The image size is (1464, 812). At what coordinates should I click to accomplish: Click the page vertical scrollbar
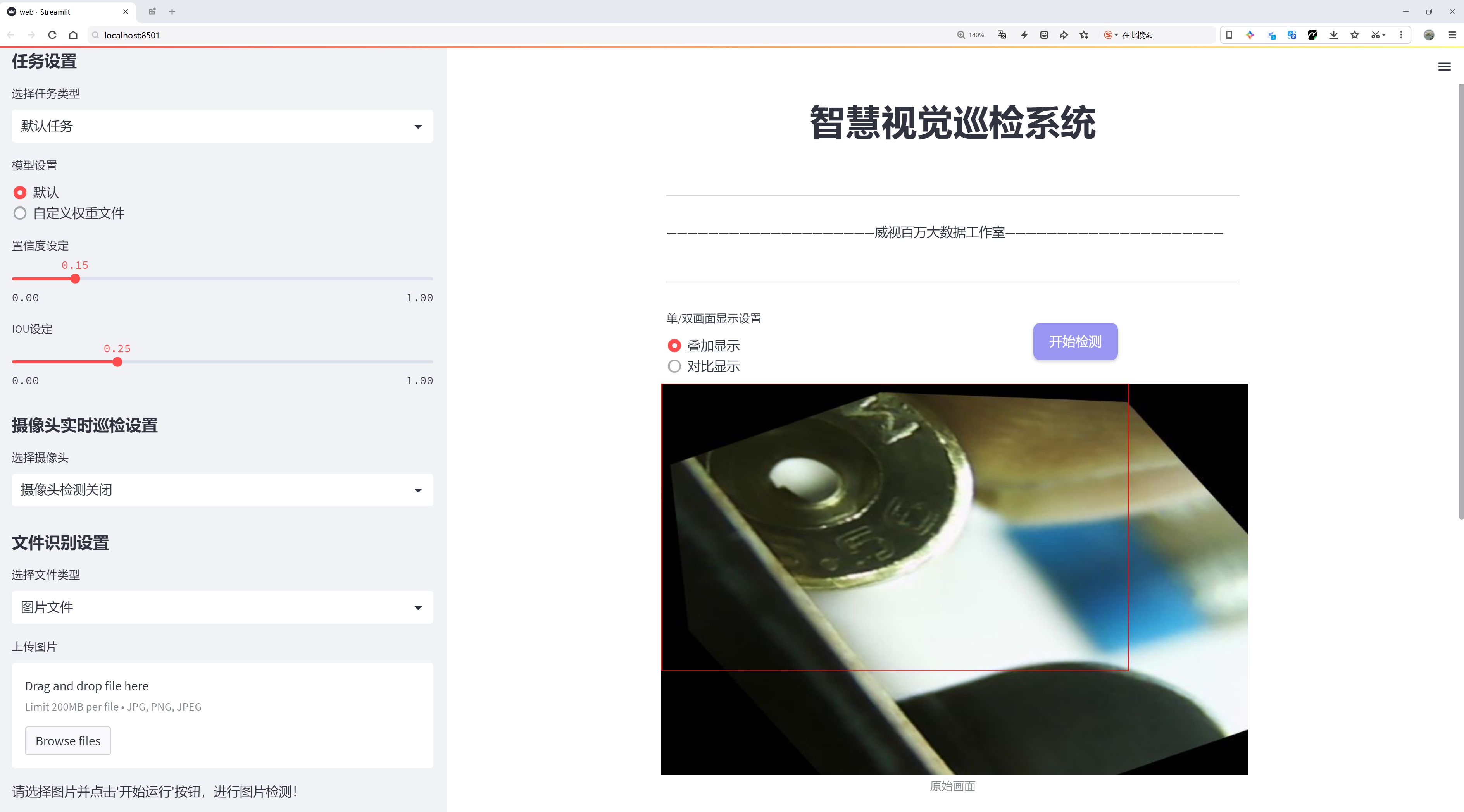[x=1461, y=301]
